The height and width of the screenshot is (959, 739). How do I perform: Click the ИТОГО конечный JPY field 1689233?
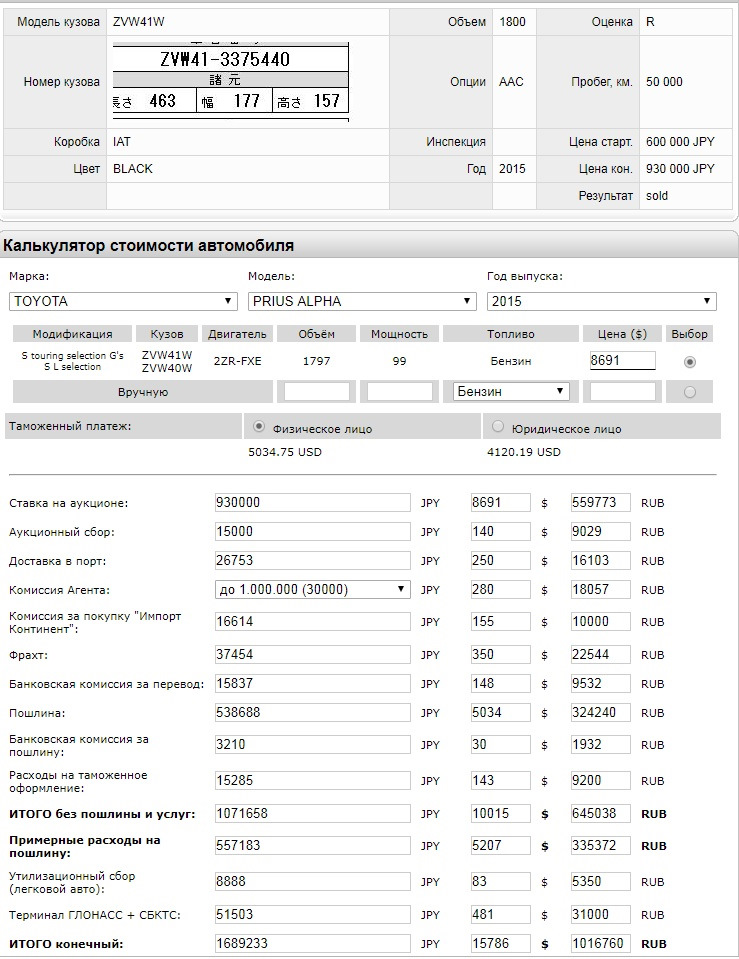[313, 943]
